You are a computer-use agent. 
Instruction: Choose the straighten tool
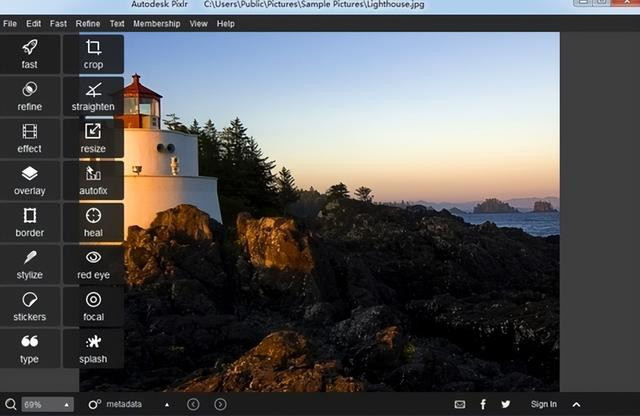[x=93, y=96]
